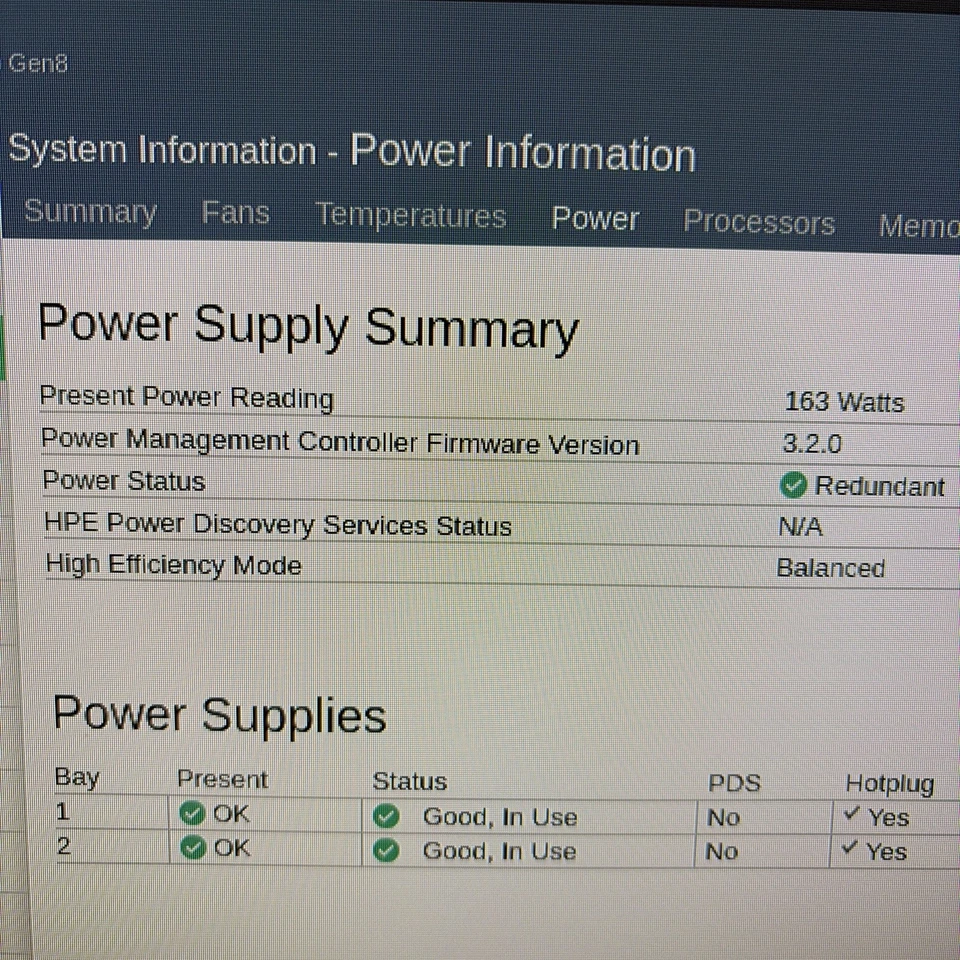Viewport: 960px width, 960px height.
Task: Click the Bay 1 Hotplug checkmark
Action: 852,814
